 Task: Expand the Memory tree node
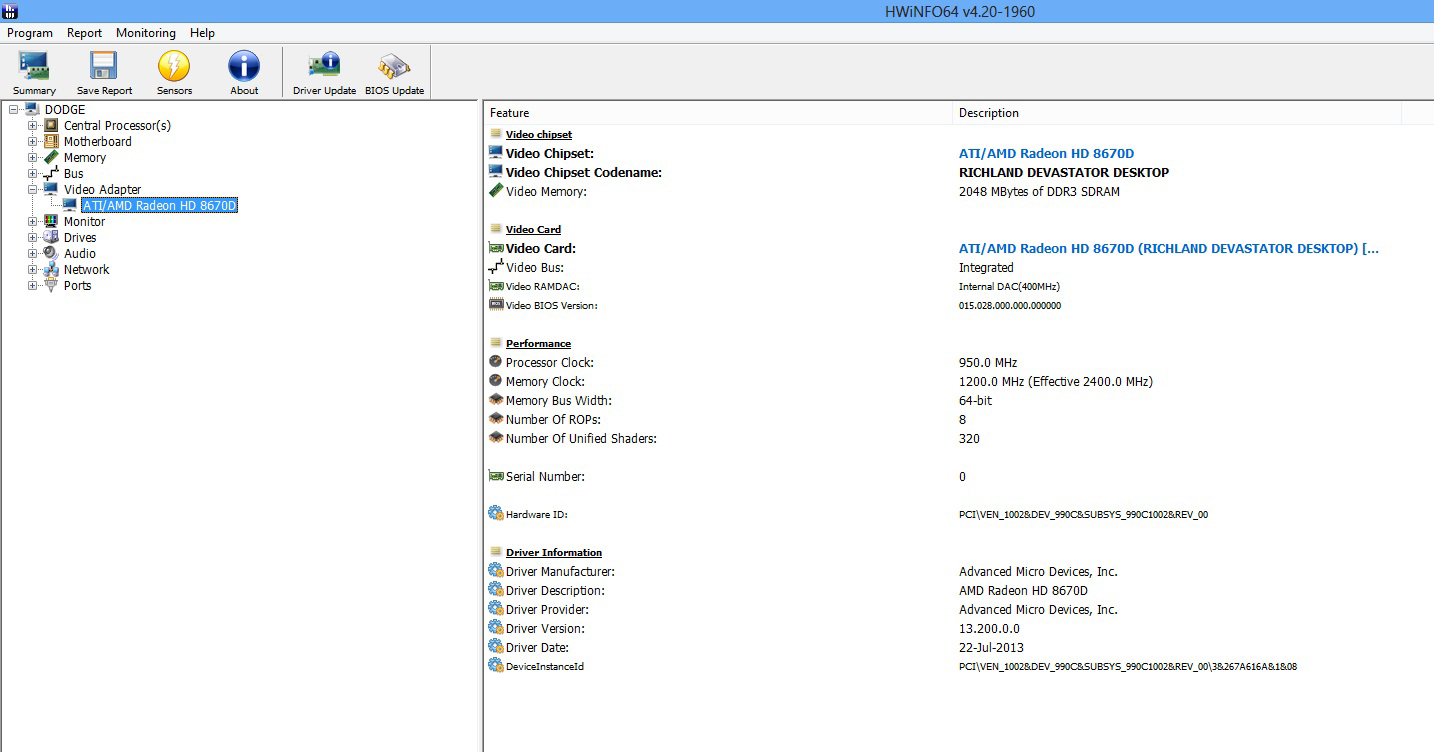click(33, 157)
